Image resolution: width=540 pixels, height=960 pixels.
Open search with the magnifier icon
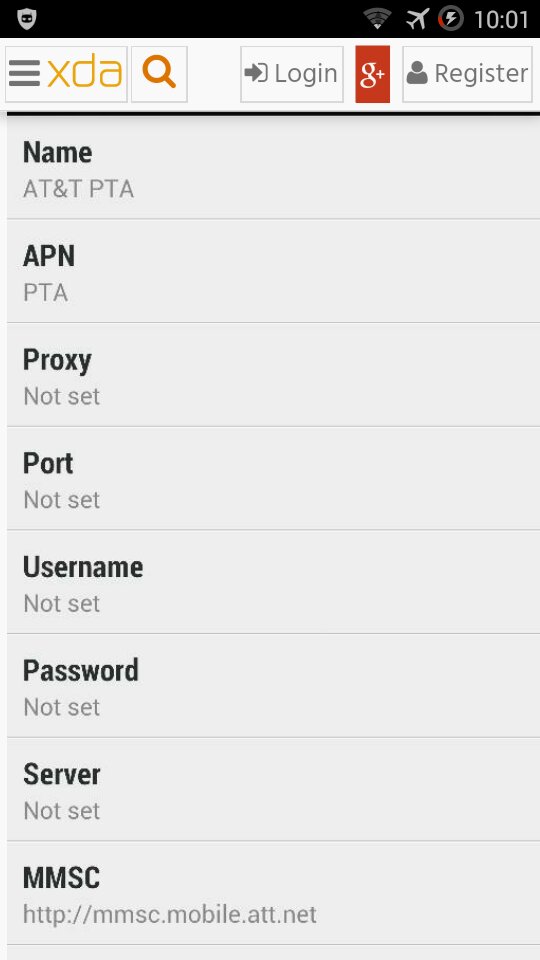pos(159,73)
